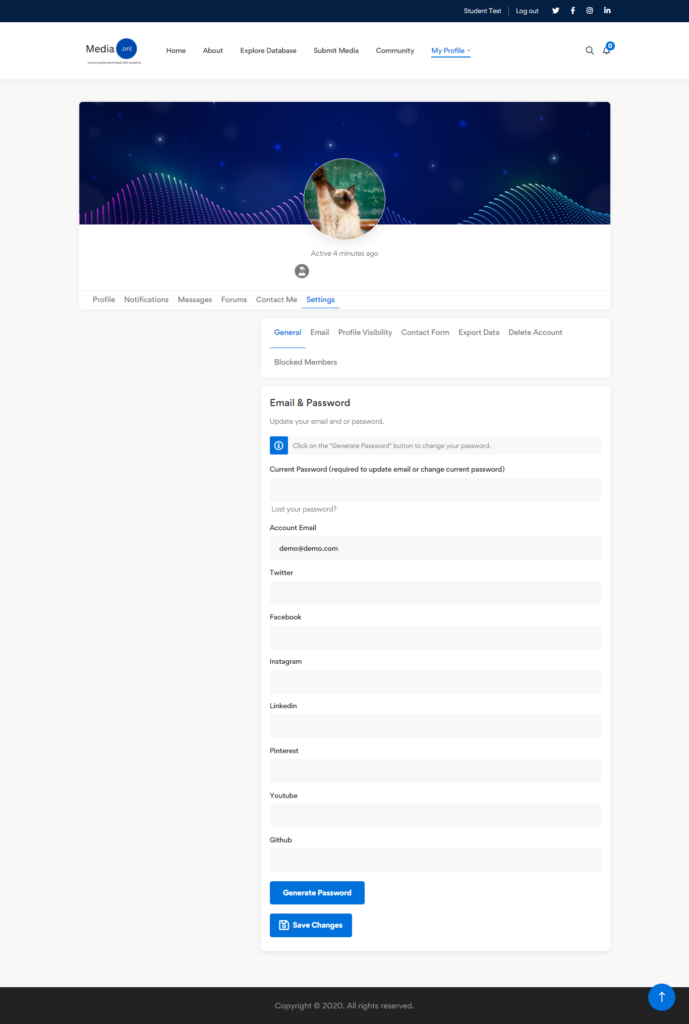Viewport: 689px width, 1024px height.
Task: Click into the Current Password field
Action: (435, 489)
